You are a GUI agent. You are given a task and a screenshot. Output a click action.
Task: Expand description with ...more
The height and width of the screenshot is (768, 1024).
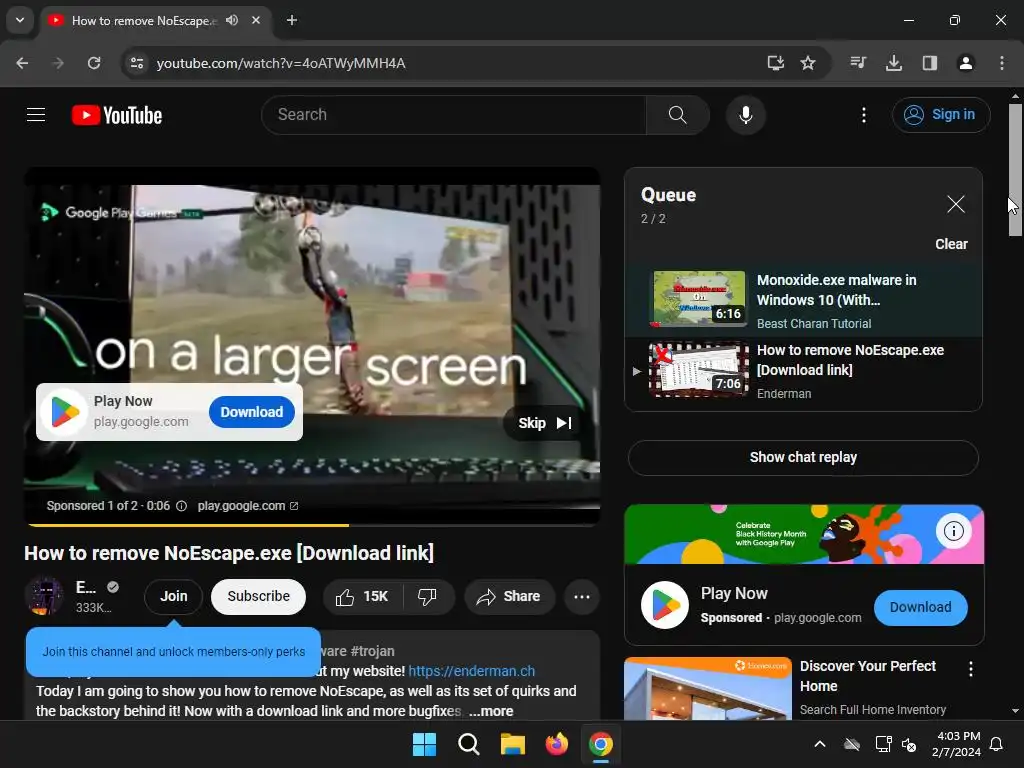point(491,711)
